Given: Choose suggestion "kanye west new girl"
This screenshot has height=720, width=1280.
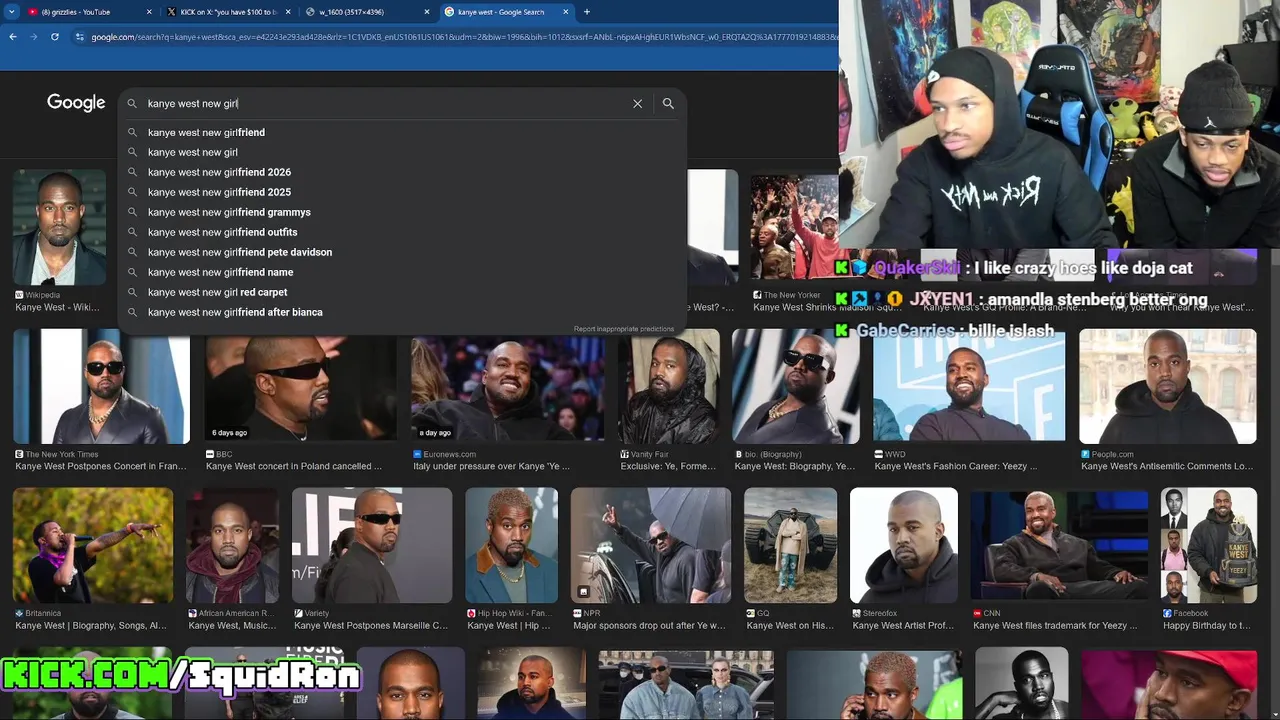Looking at the screenshot, I should 192,152.
